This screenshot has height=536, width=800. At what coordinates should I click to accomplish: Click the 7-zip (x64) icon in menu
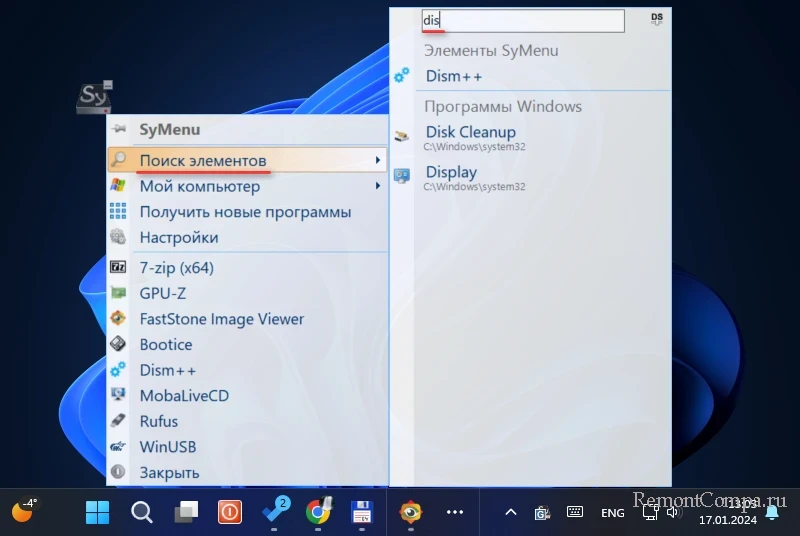pos(118,268)
